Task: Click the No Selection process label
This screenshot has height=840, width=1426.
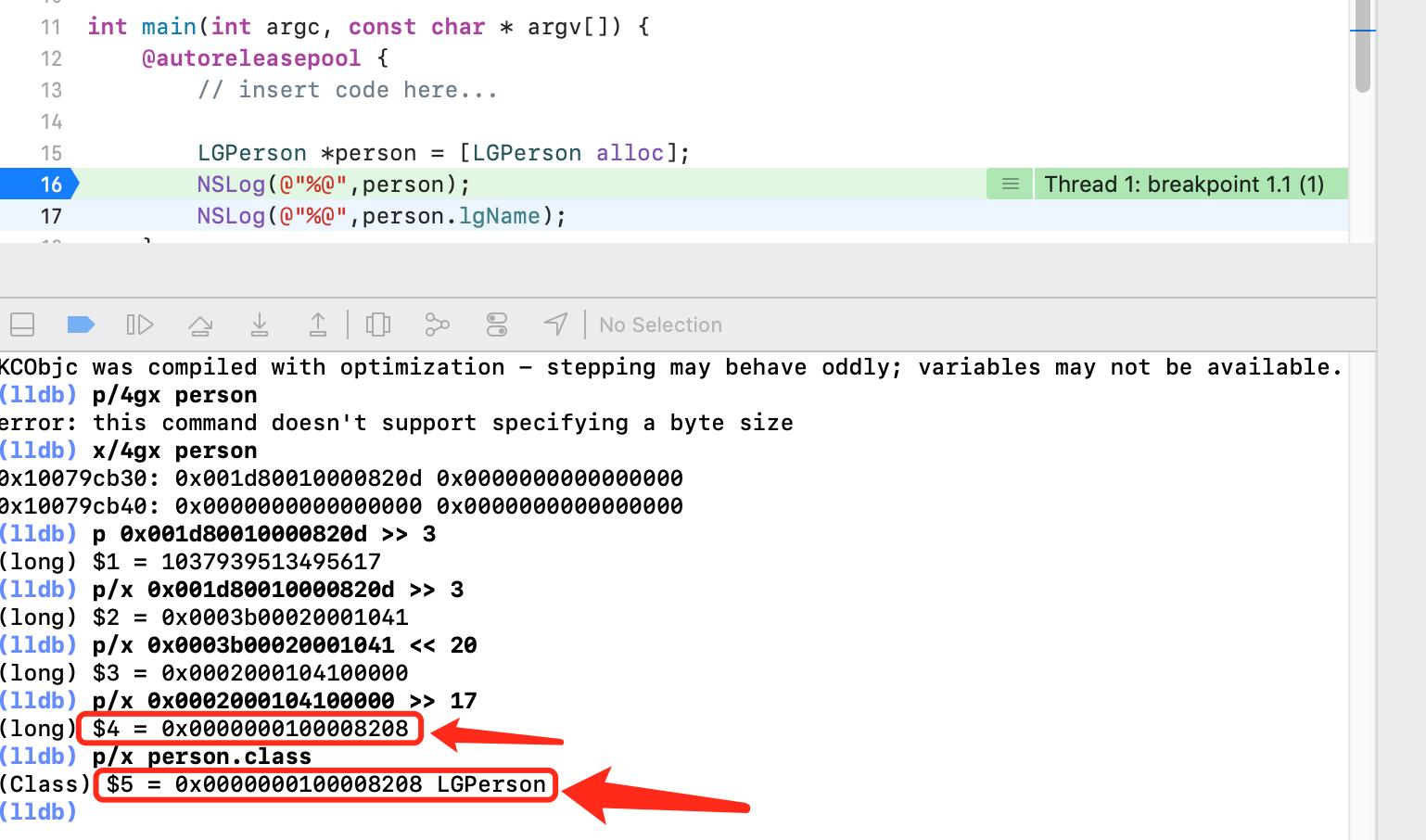Action: click(x=660, y=325)
